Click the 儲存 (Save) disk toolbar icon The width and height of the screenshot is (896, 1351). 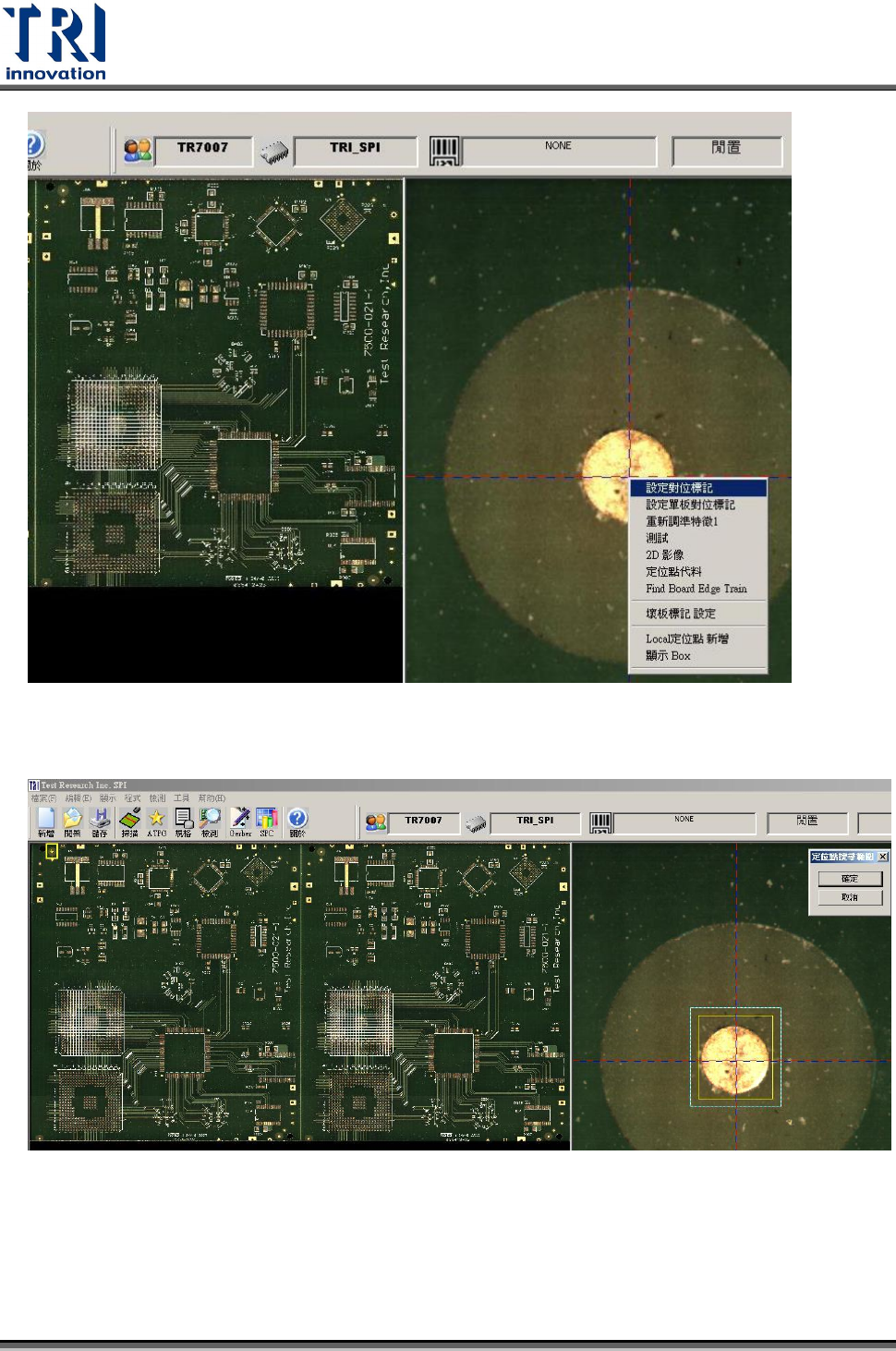pos(100,821)
